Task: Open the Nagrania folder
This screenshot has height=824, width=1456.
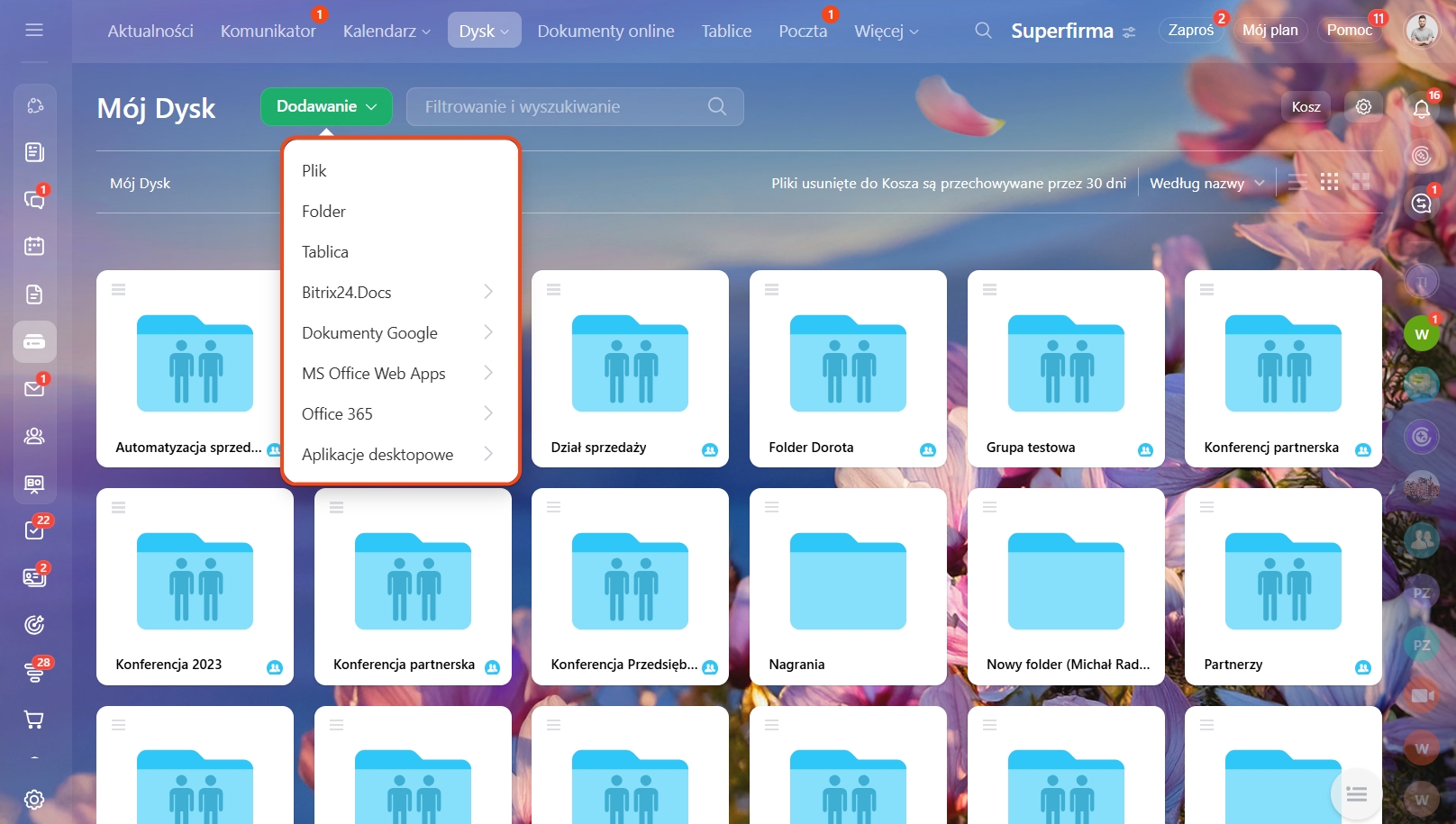Action: pos(848,586)
